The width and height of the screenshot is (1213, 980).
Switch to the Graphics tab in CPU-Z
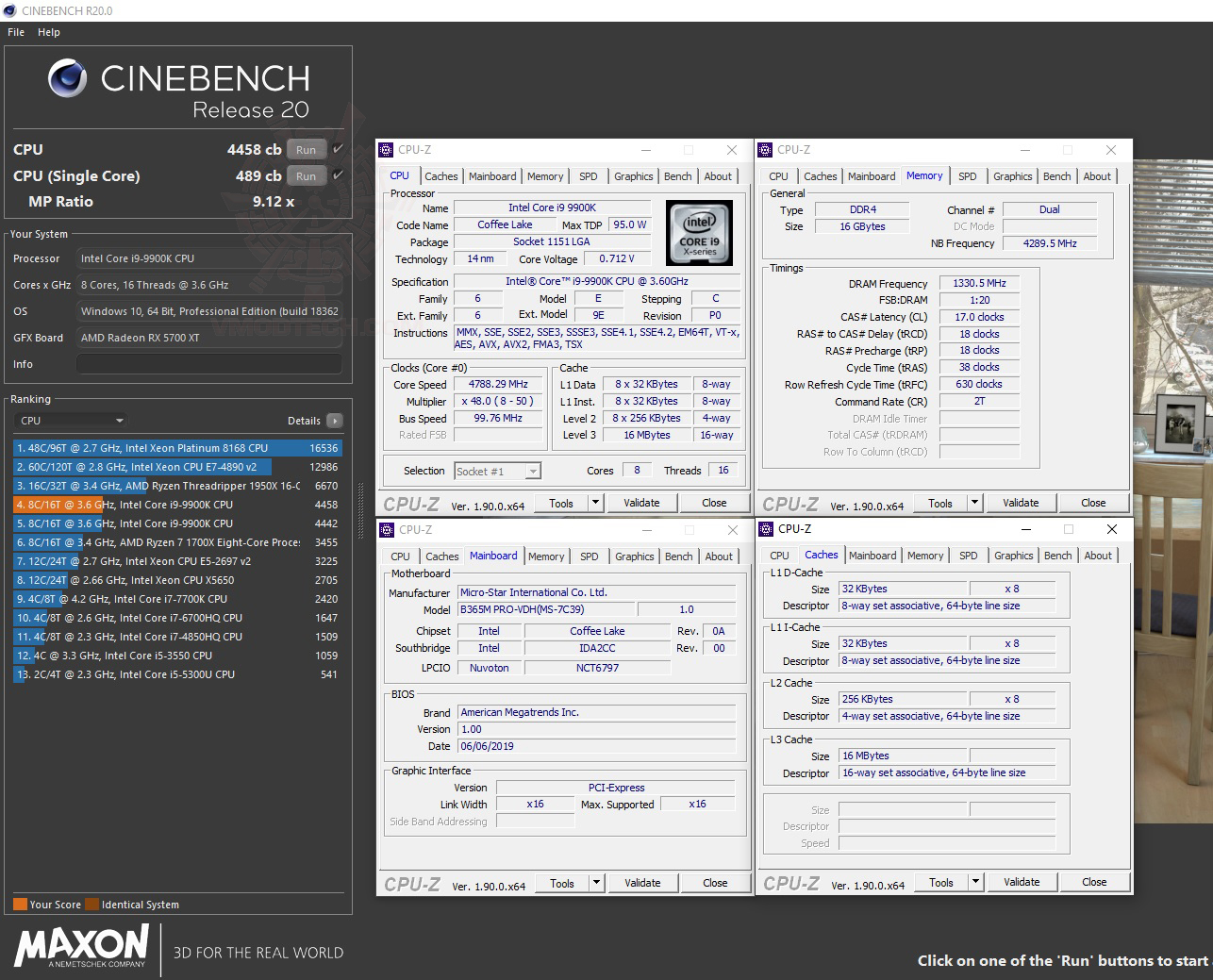pyautogui.click(x=633, y=175)
